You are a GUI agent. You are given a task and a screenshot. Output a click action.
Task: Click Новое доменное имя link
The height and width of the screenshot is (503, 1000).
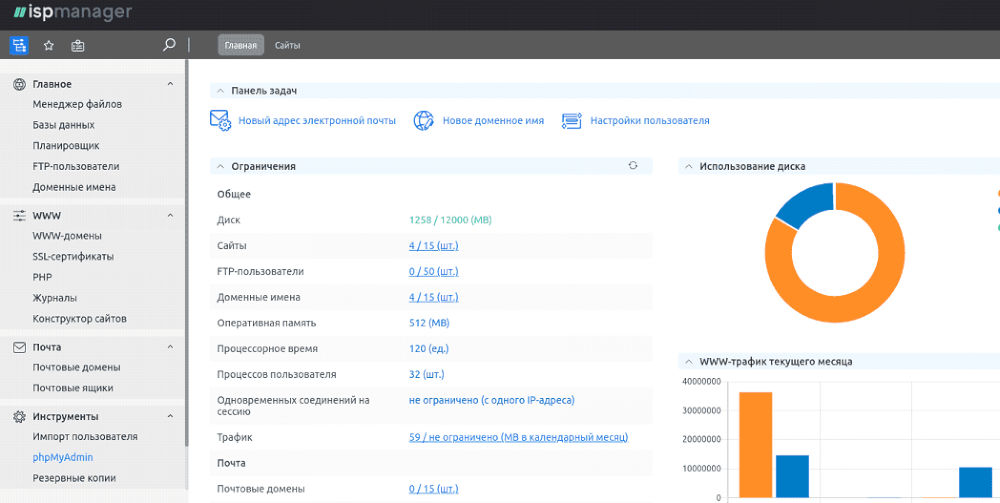point(493,120)
